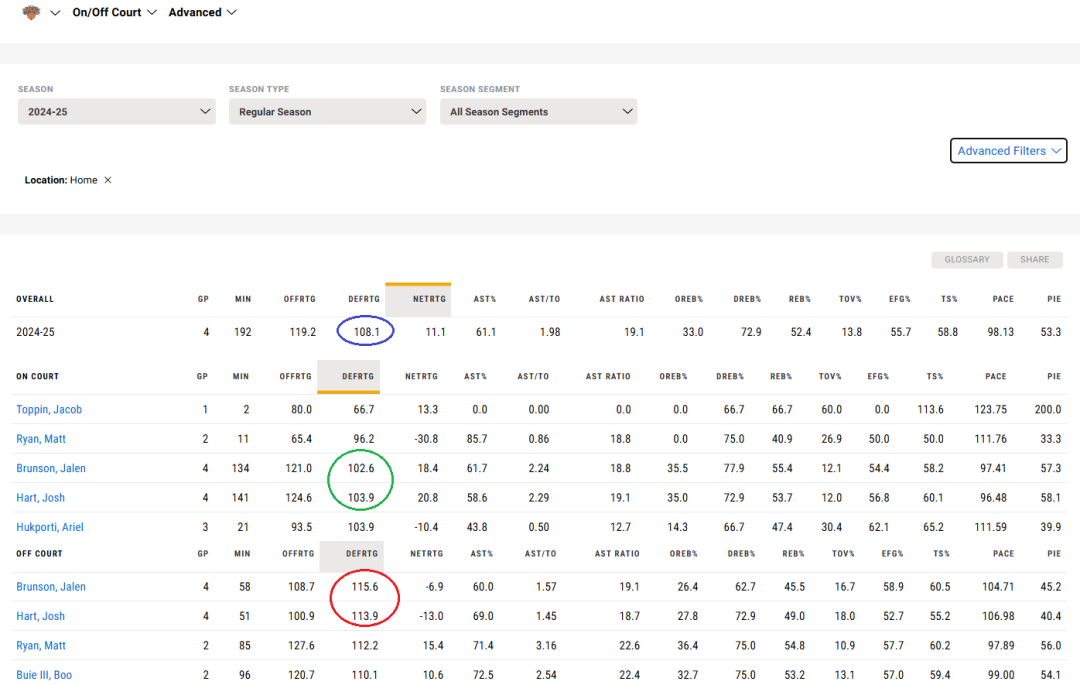Sort Overall table by OFFRTG column

[300, 299]
